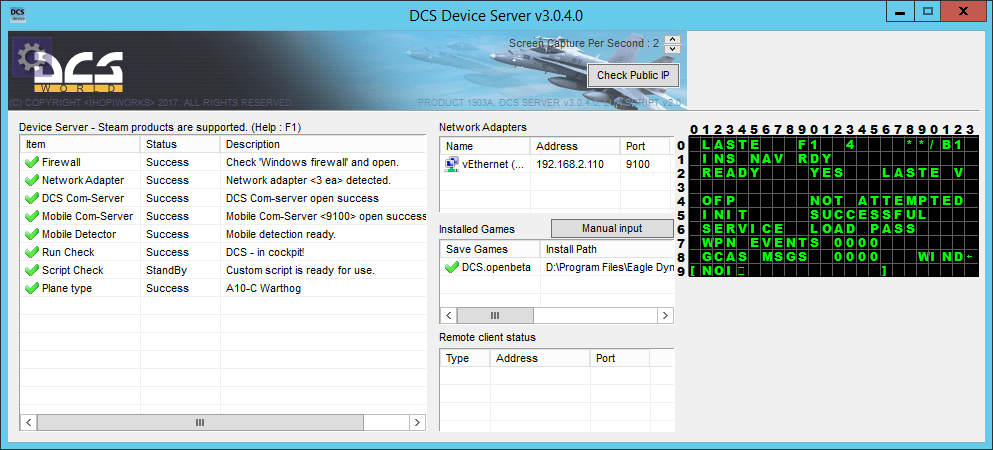
Task: Click the Status column header in device list
Action: [x=180, y=144]
